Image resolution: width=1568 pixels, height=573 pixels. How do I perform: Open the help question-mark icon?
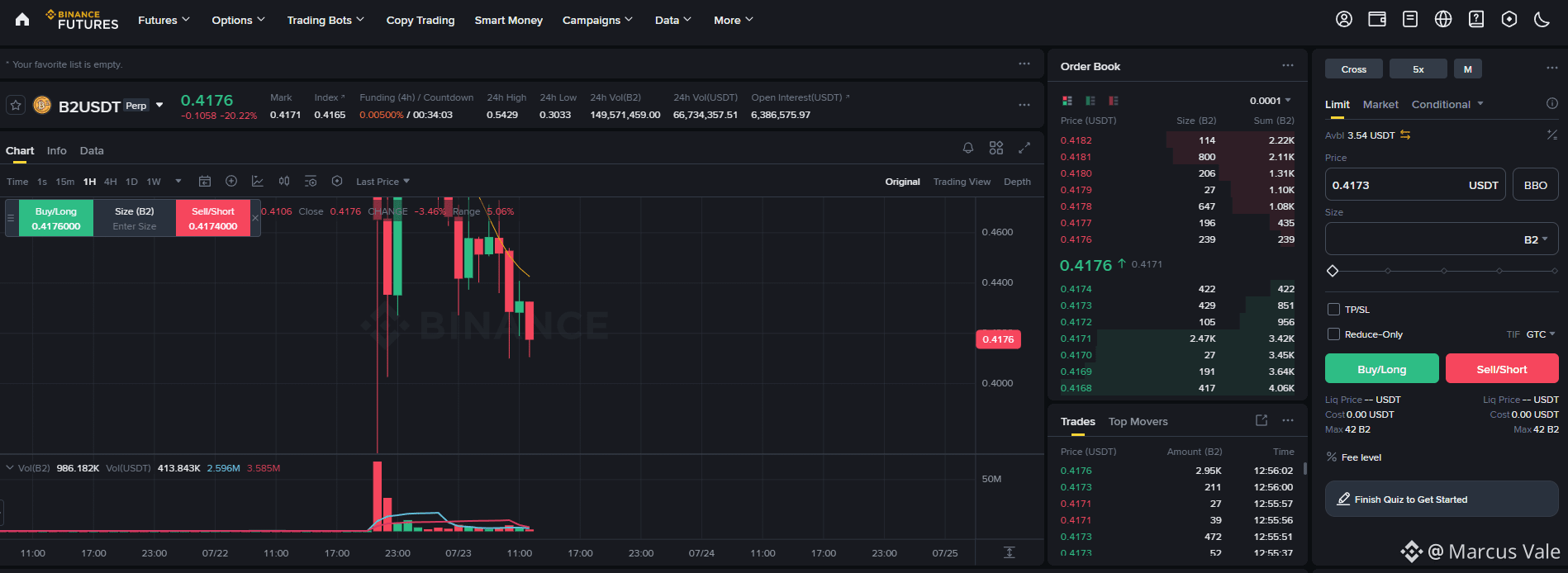pyautogui.click(x=1476, y=19)
